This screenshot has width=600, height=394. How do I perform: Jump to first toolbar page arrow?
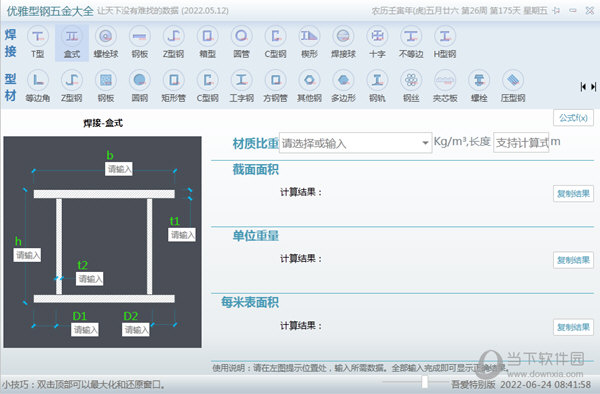(x=583, y=87)
